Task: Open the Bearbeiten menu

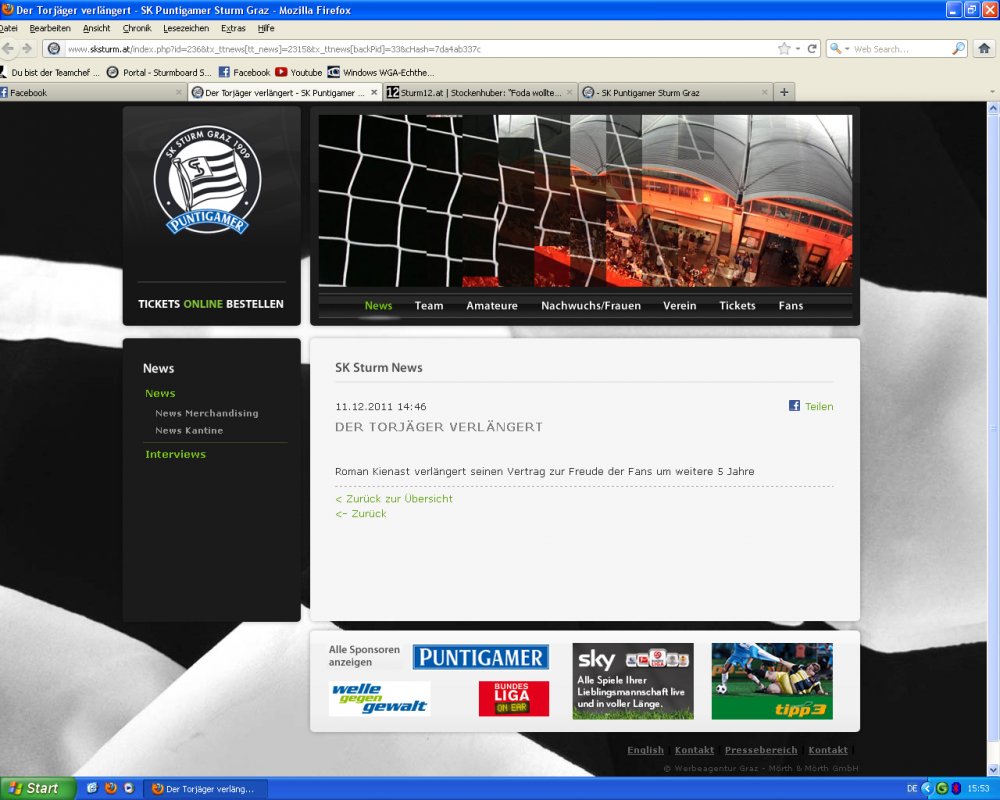Action: coord(50,28)
